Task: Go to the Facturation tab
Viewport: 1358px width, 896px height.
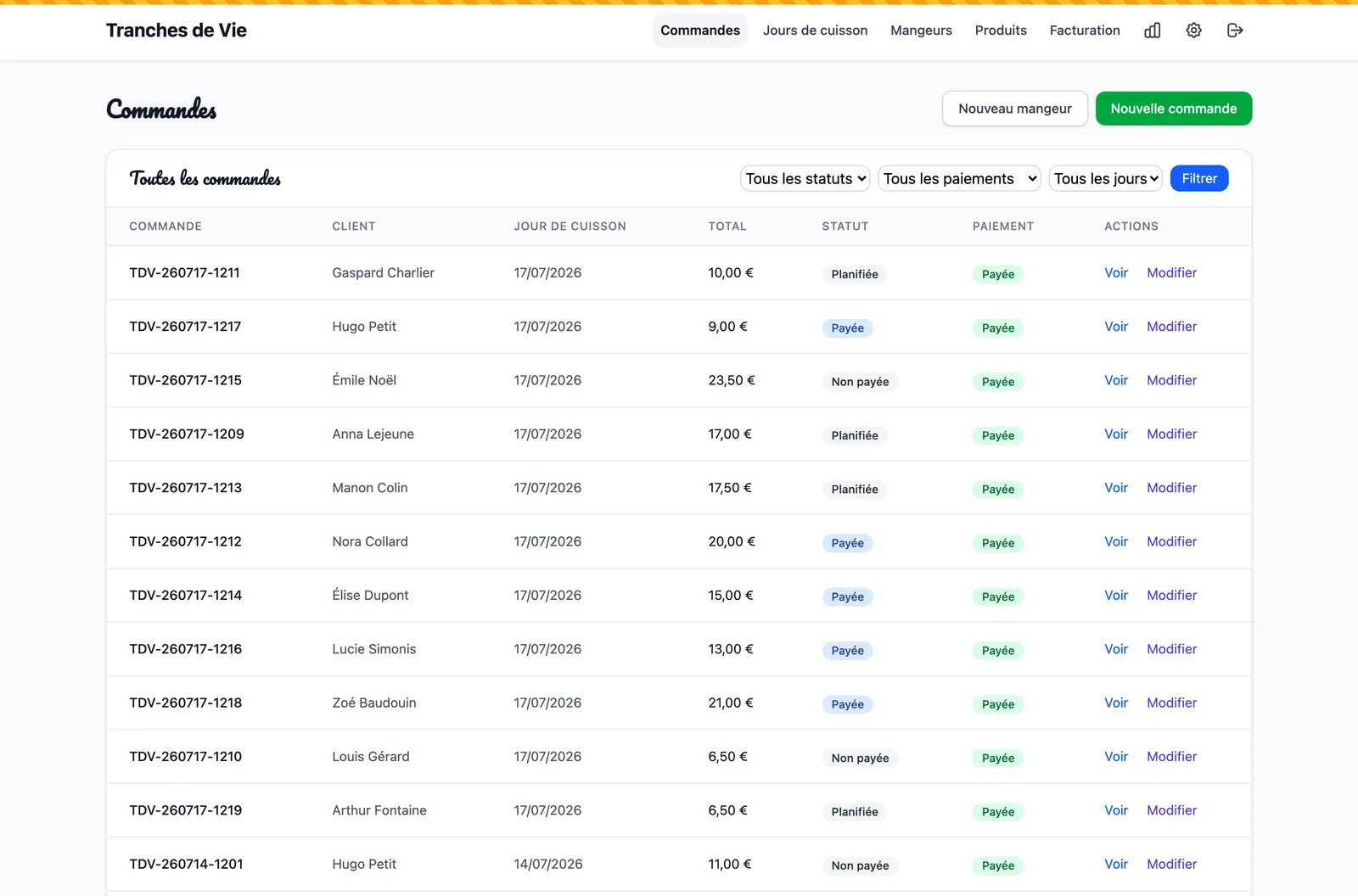Action: (1085, 31)
